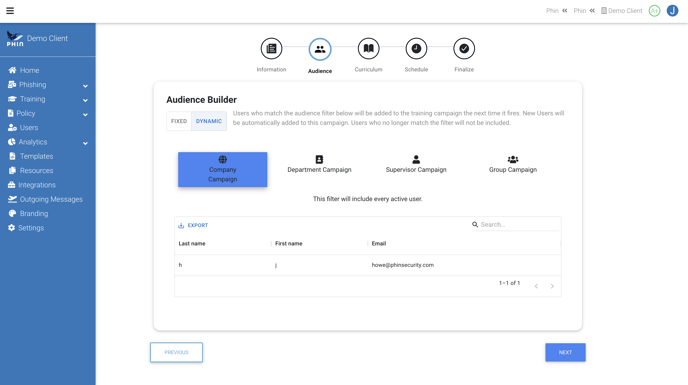688x385 pixels.
Task: Switch audience mode to FIXED
Action: (179, 121)
